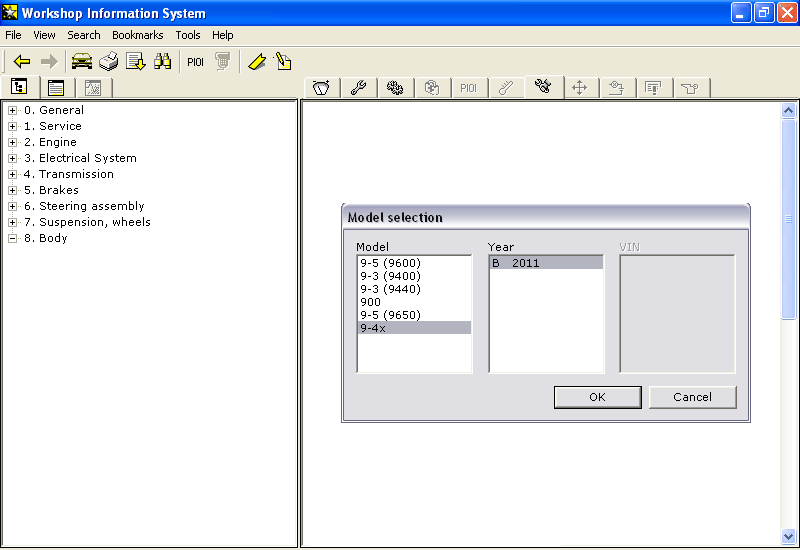Close the Workshop Information System window
Image resolution: width=800 pixels, height=550 pixels.
point(787,13)
